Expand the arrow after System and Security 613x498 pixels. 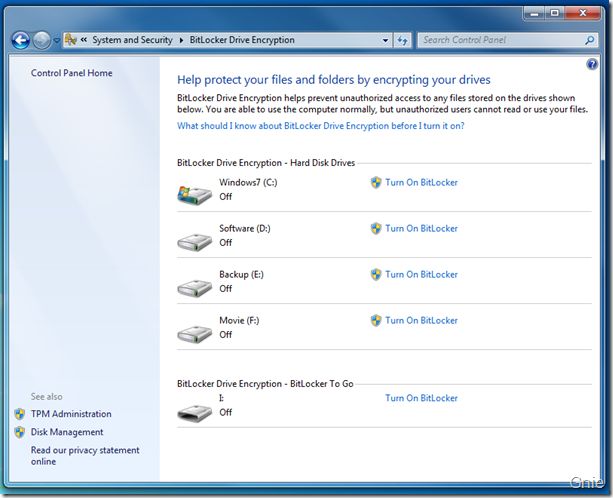[x=181, y=40]
